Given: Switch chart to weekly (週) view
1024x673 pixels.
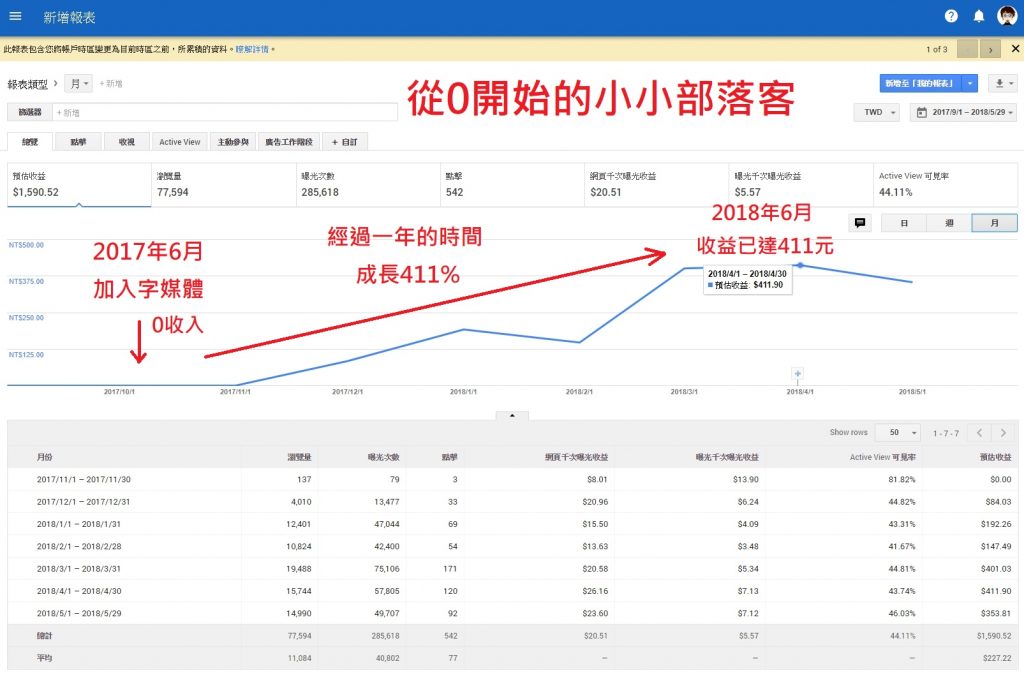Looking at the screenshot, I should click(949, 224).
